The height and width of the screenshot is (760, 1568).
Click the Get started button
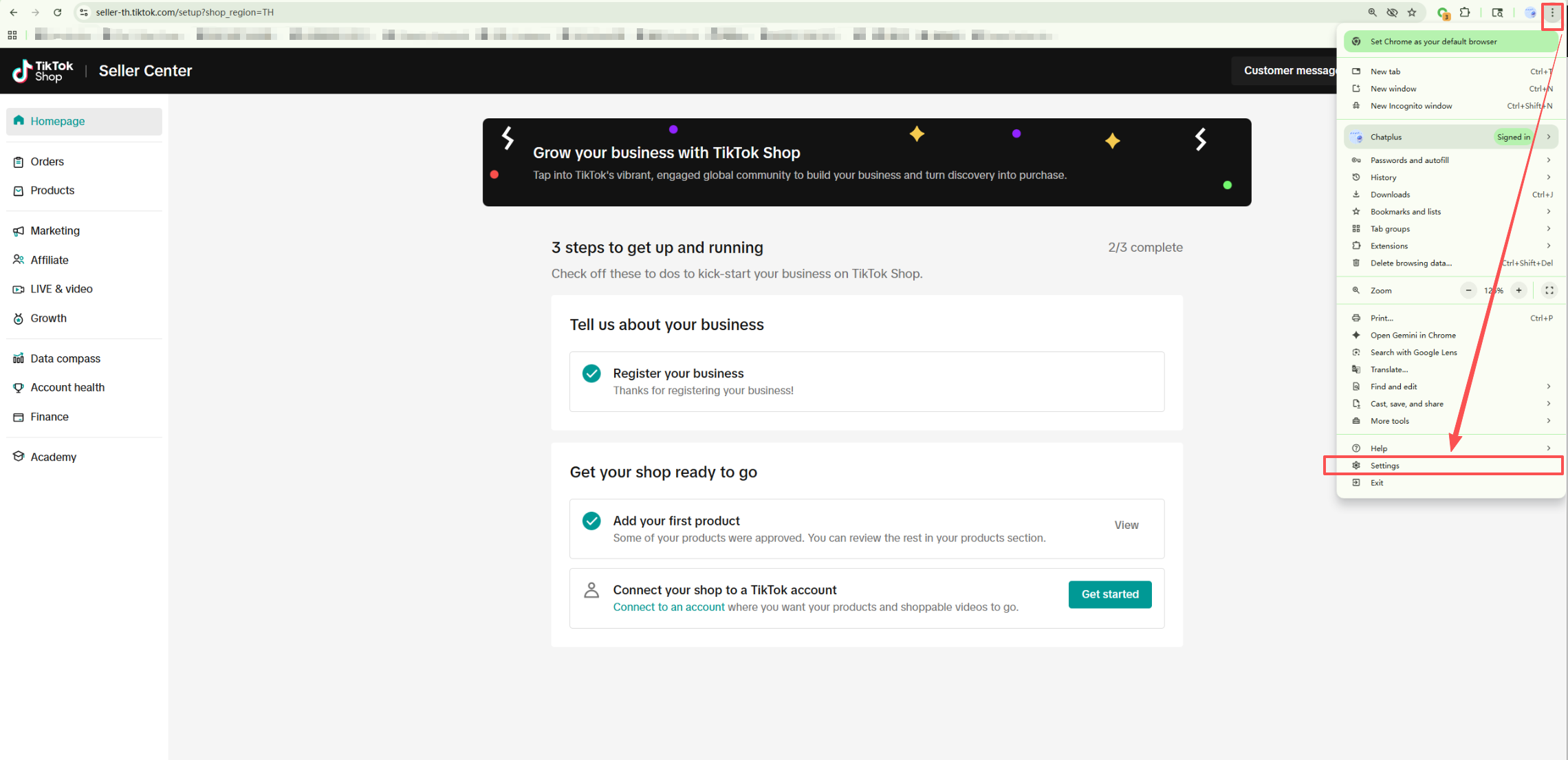1109,594
